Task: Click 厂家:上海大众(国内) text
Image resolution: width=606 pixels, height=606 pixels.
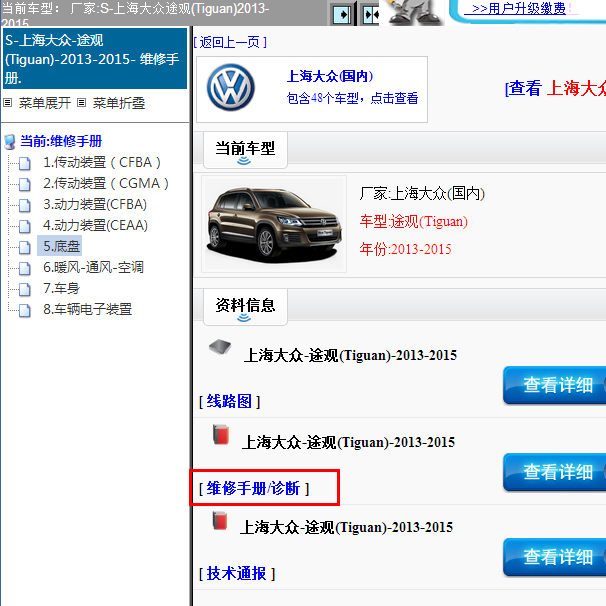Action: (x=422, y=193)
